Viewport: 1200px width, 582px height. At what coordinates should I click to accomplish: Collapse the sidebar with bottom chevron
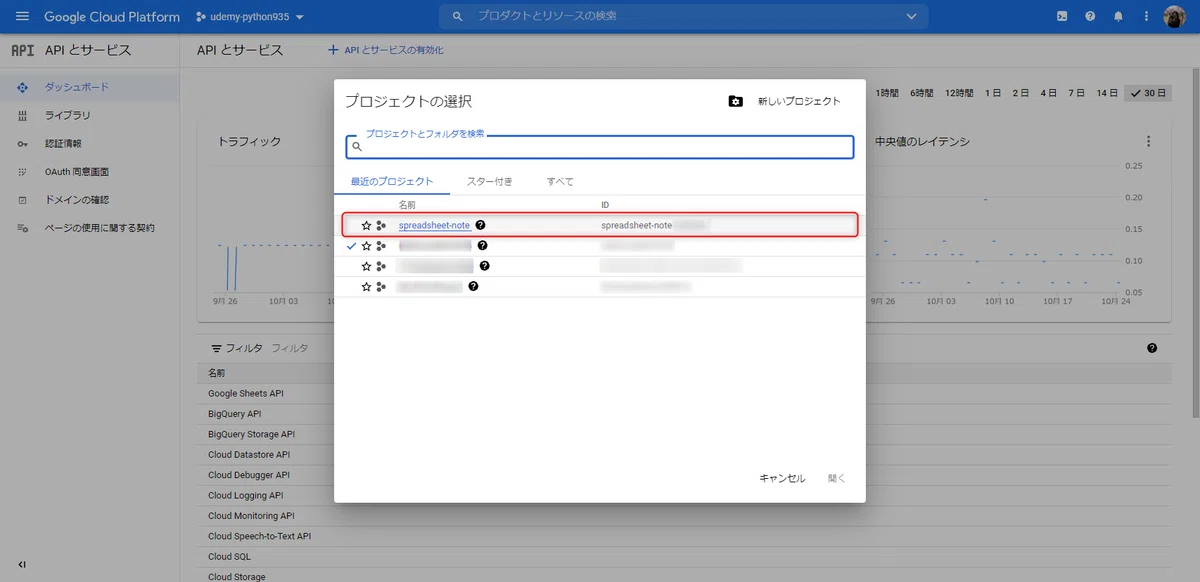tap(22, 565)
